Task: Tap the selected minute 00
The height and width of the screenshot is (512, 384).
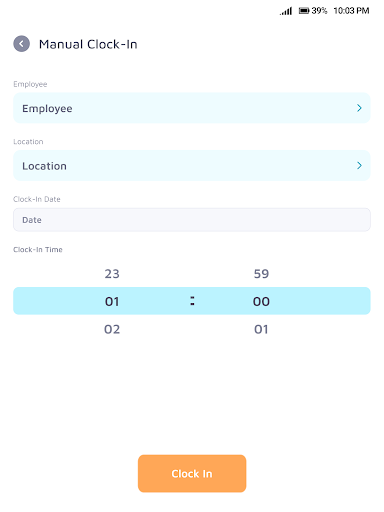Action: [x=261, y=301]
